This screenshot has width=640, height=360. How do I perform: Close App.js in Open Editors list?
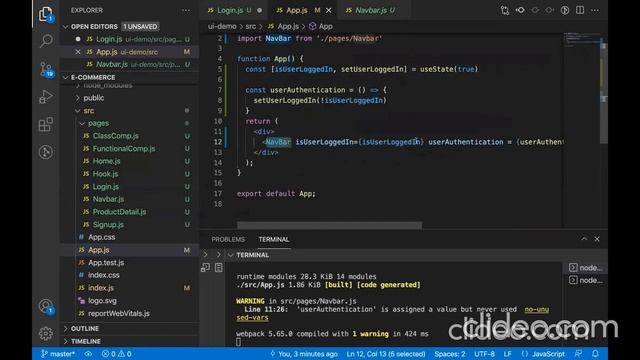(x=78, y=52)
